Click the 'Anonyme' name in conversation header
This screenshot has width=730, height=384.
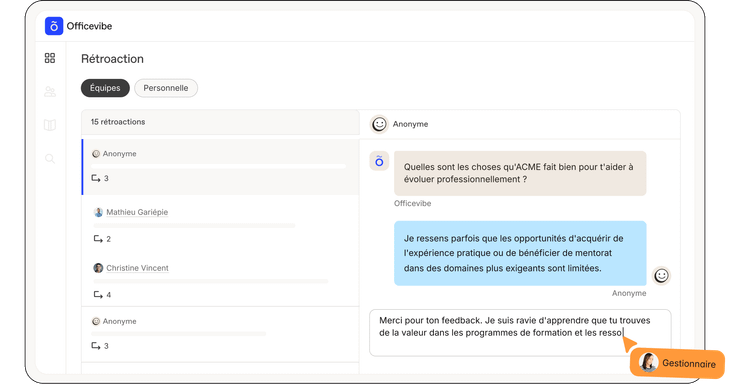[x=410, y=124]
